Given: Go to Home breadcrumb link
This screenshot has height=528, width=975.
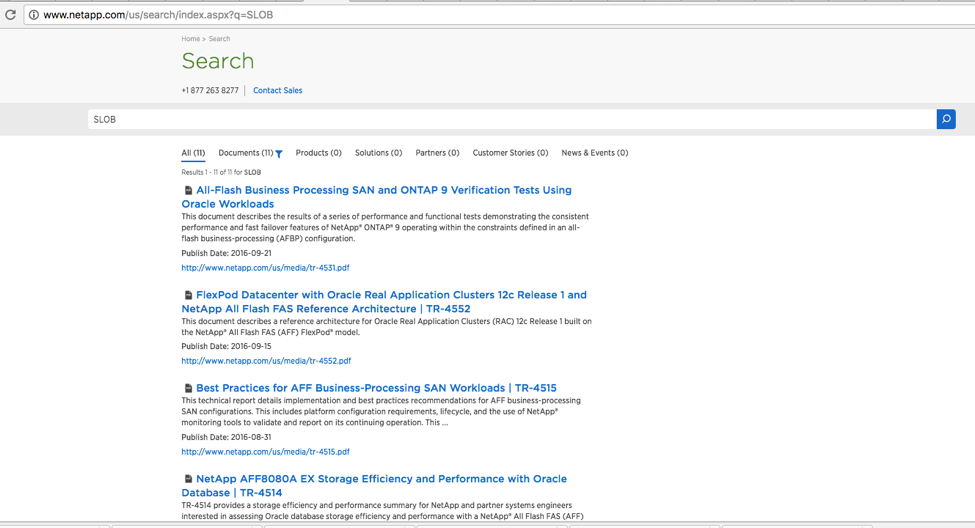Looking at the screenshot, I should 190,39.
